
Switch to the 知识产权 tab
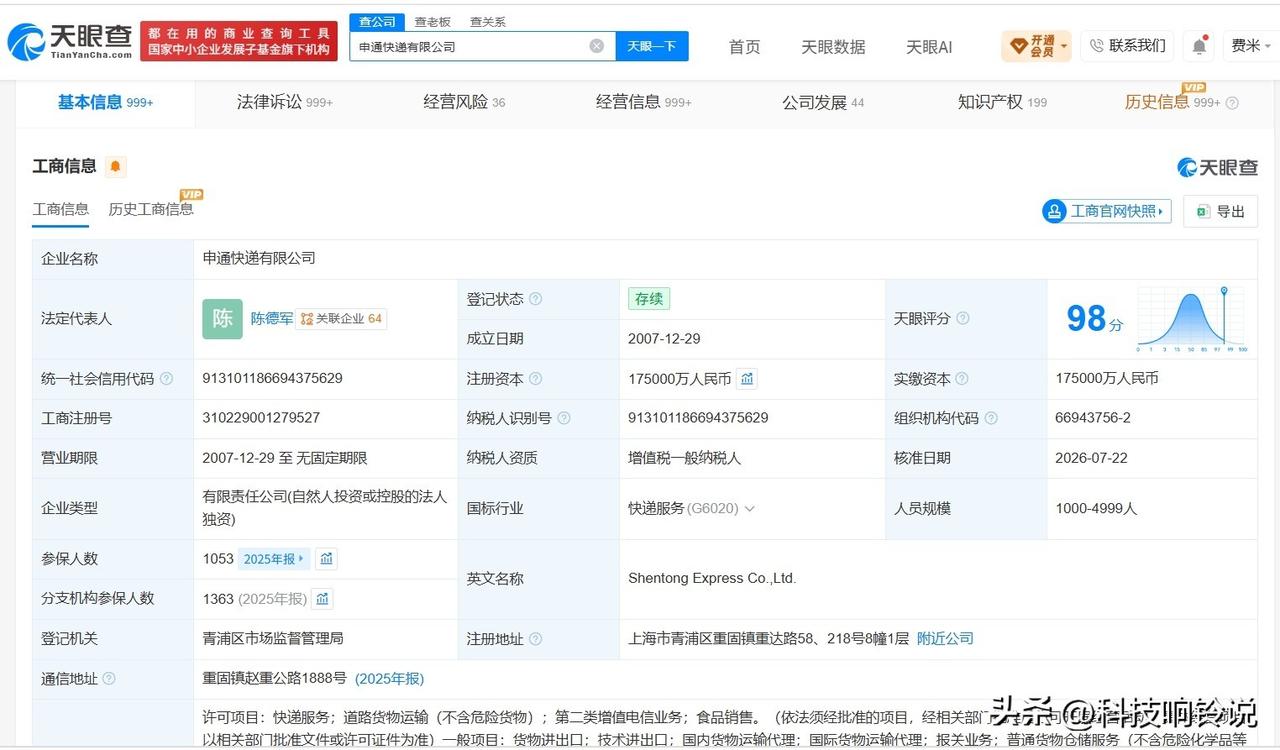coord(1002,103)
